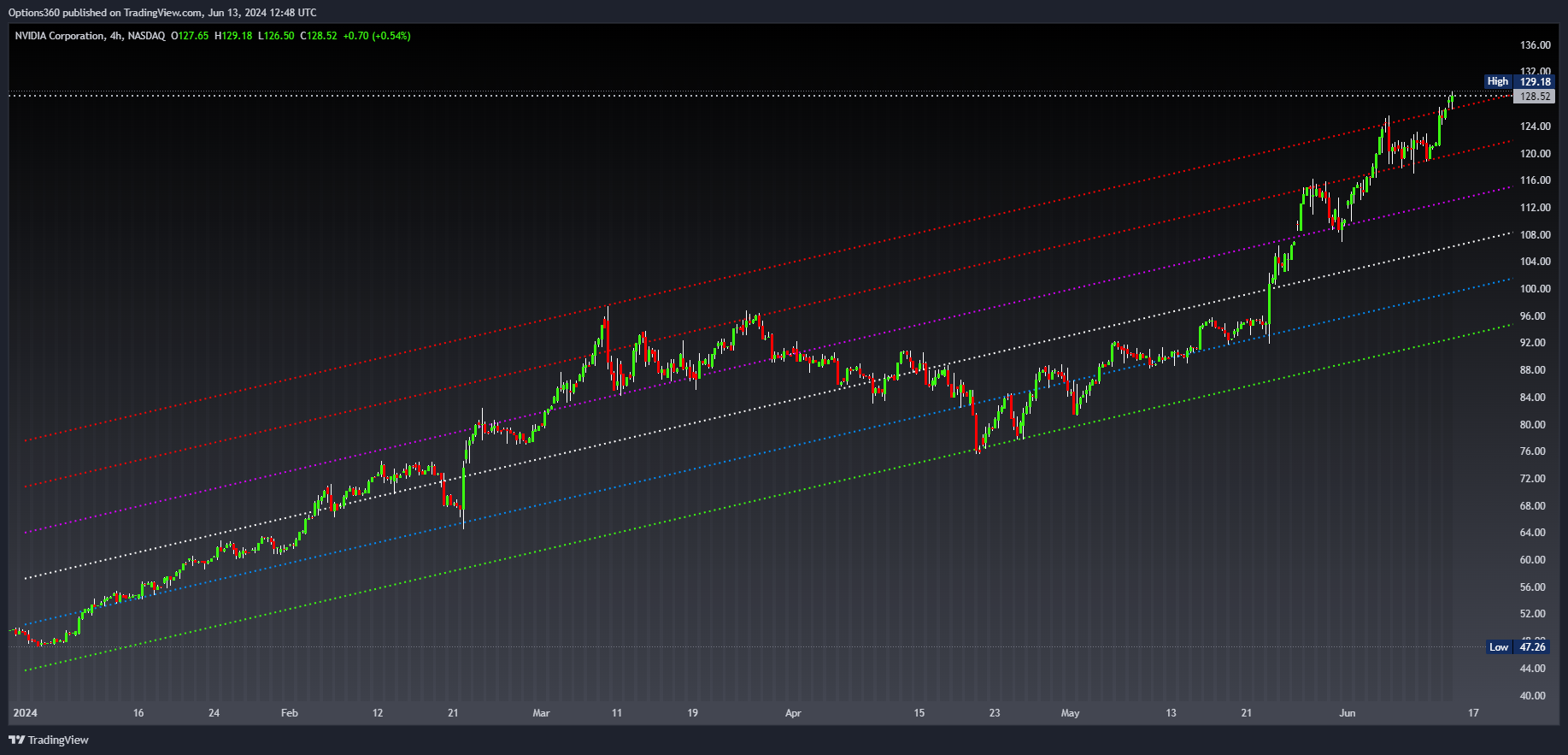The height and width of the screenshot is (755, 1568).
Task: Click the close value C128.52
Action: 319,36
